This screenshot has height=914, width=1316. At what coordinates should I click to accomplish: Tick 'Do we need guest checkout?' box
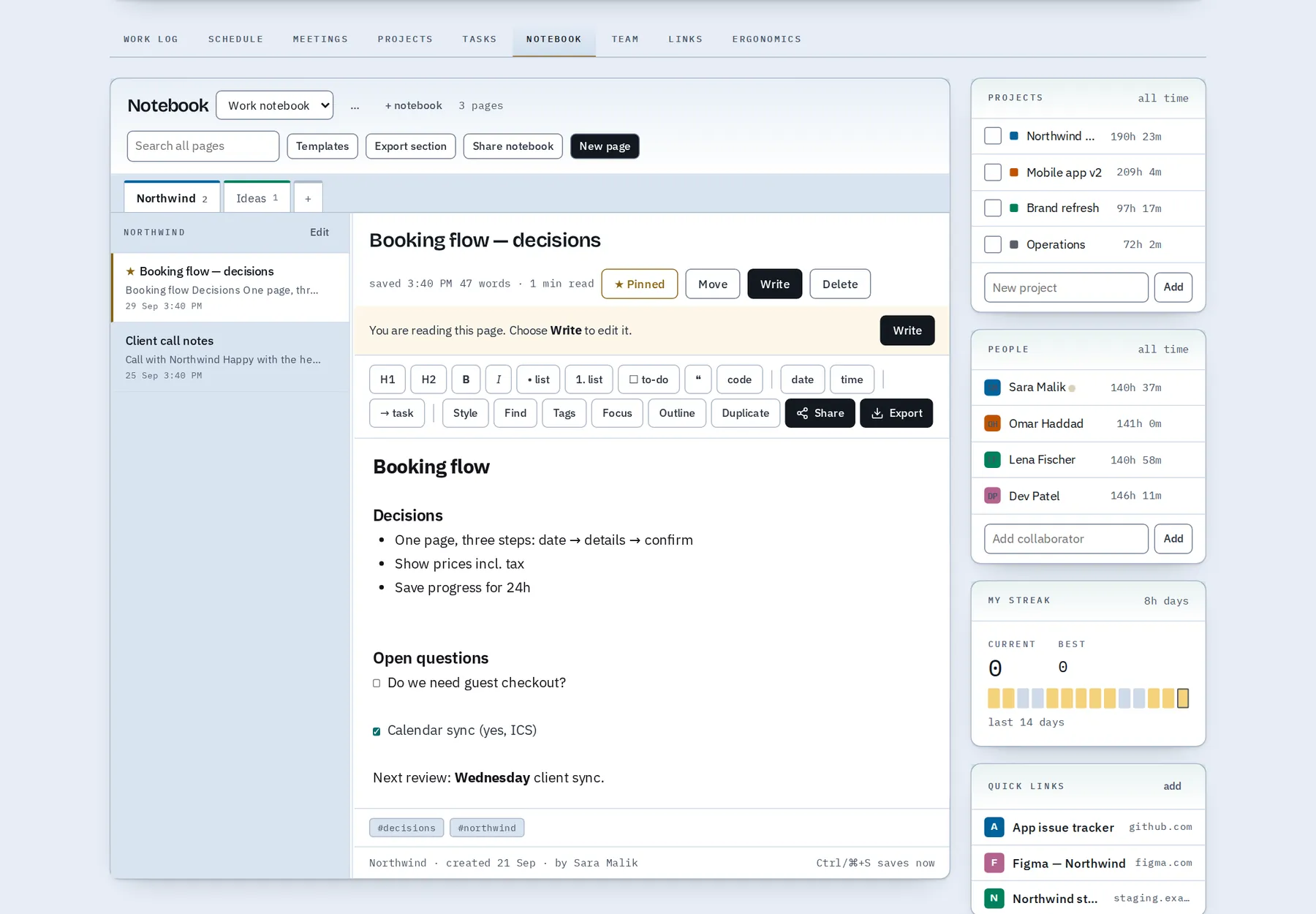377,683
